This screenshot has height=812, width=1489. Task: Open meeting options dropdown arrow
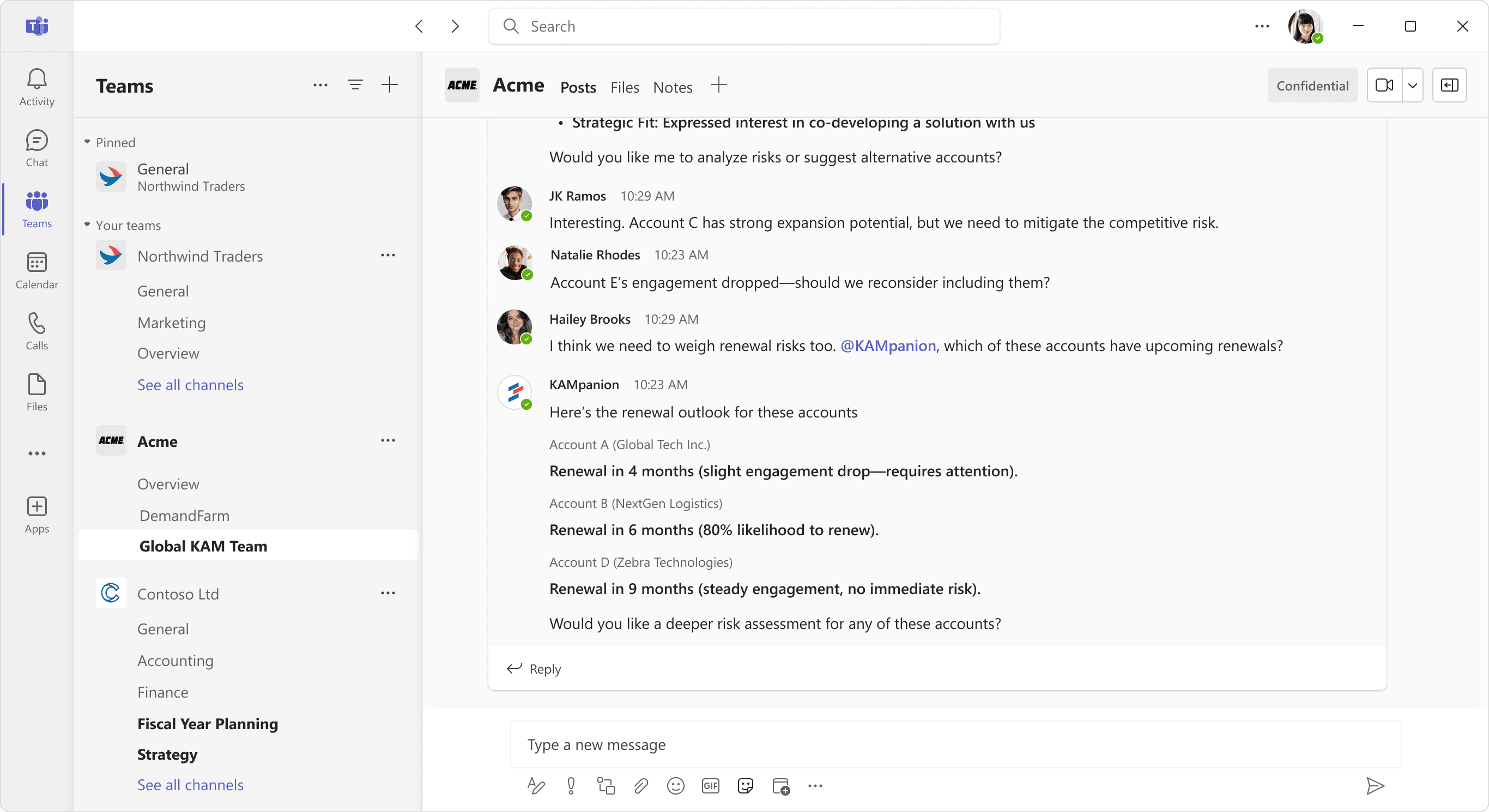[x=1413, y=86]
